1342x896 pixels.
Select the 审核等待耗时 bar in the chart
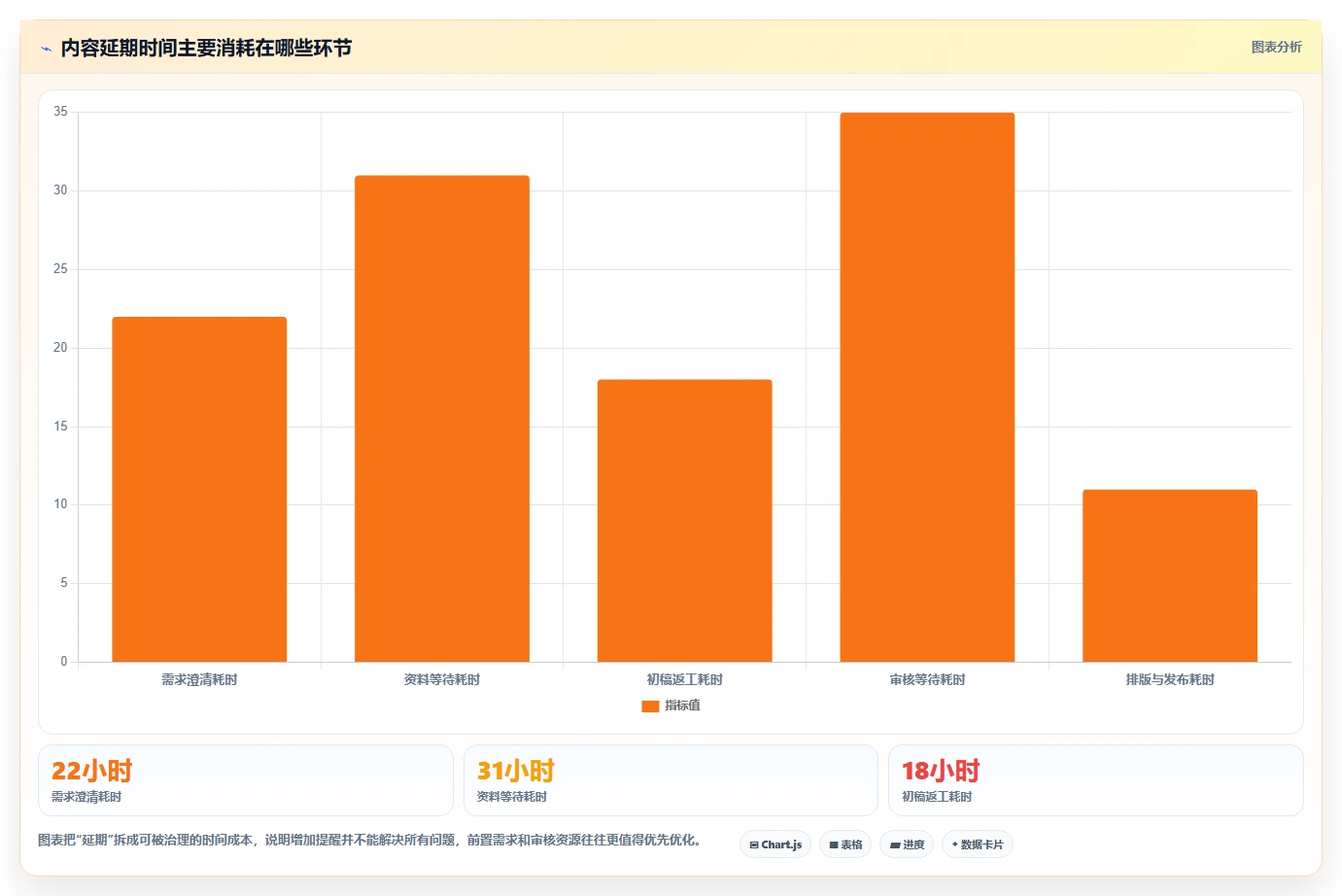pyautogui.click(x=927, y=388)
